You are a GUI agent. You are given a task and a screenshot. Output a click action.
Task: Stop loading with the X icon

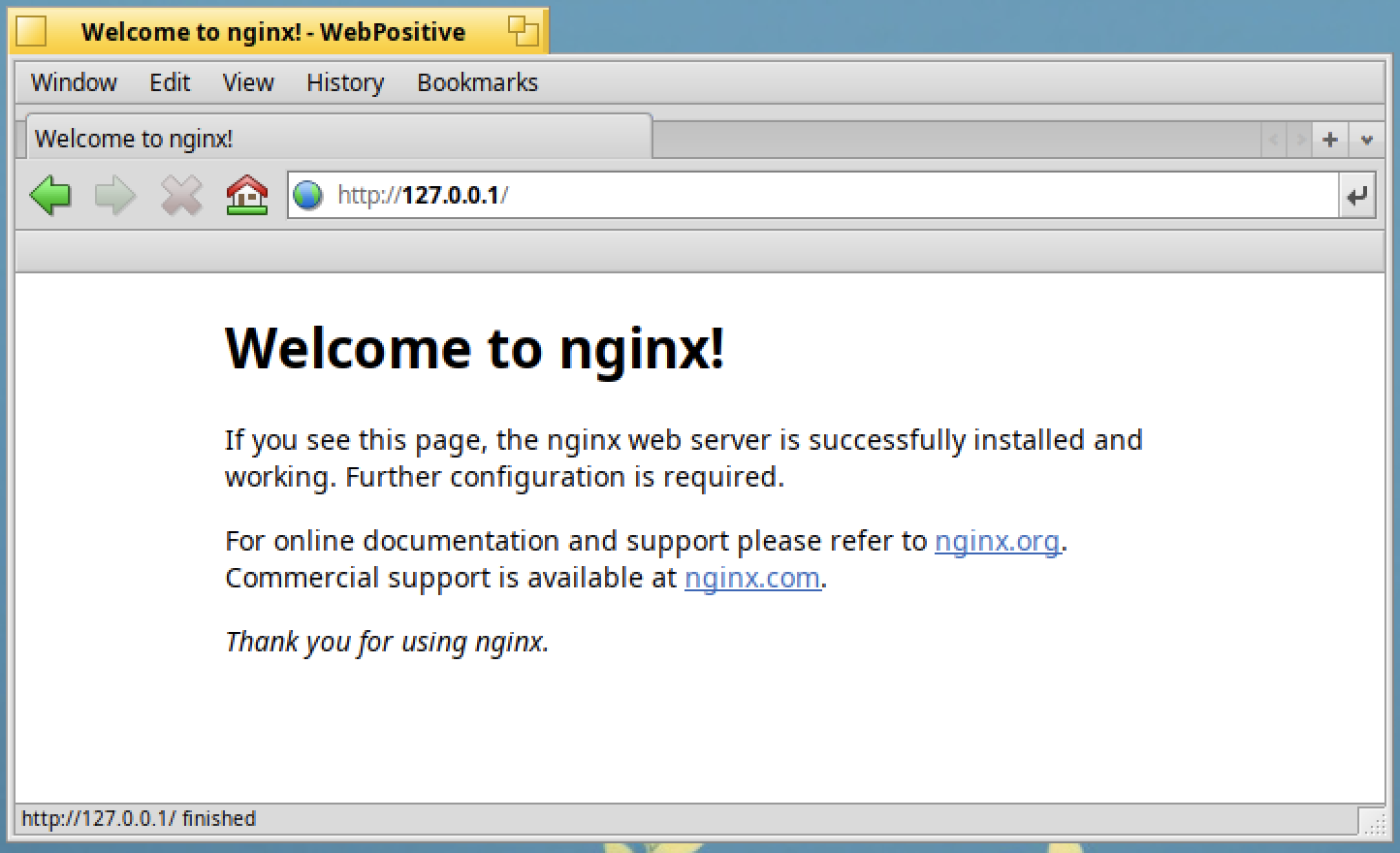tap(181, 195)
